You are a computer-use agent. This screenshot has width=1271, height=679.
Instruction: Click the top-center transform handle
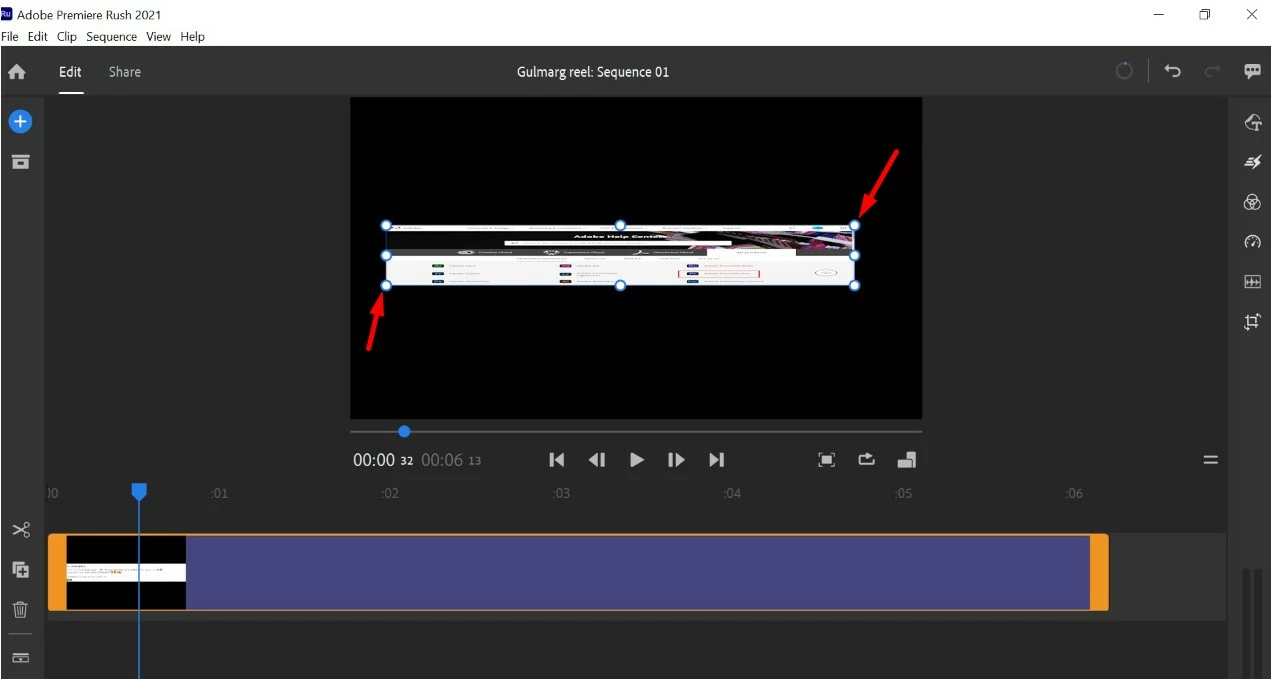(x=620, y=225)
